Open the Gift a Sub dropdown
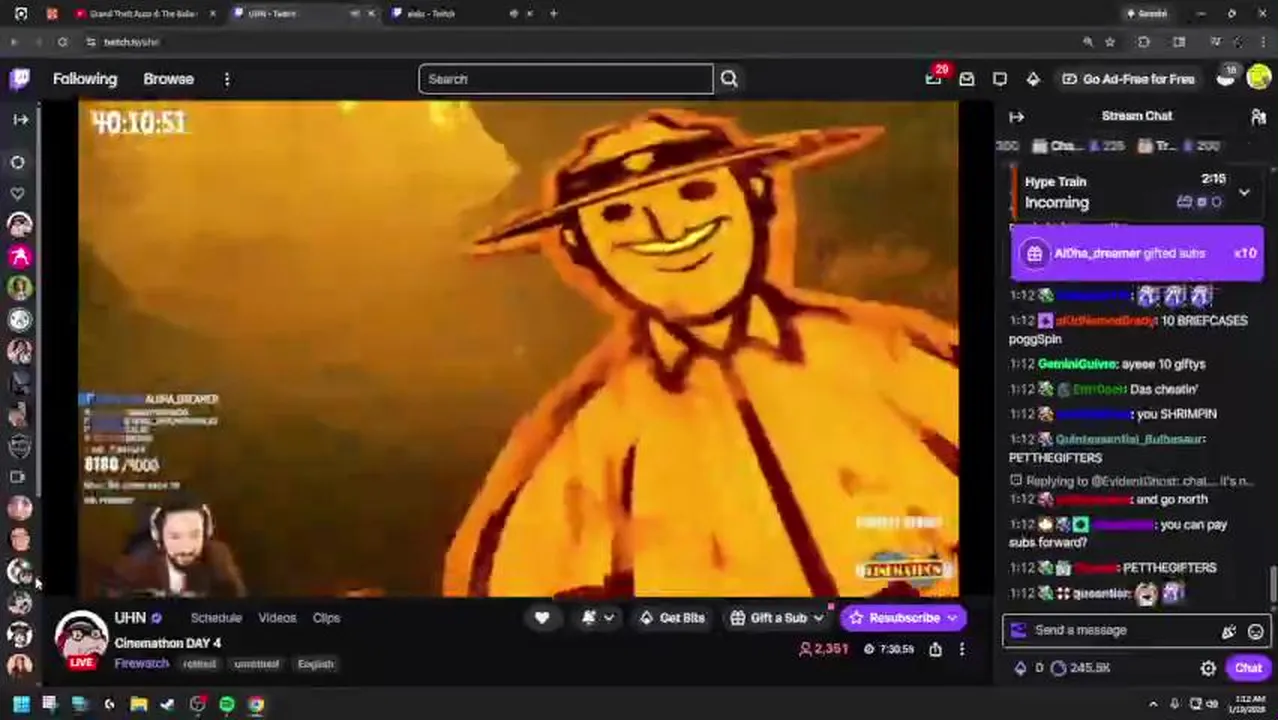This screenshot has width=1278, height=720. coord(777,618)
